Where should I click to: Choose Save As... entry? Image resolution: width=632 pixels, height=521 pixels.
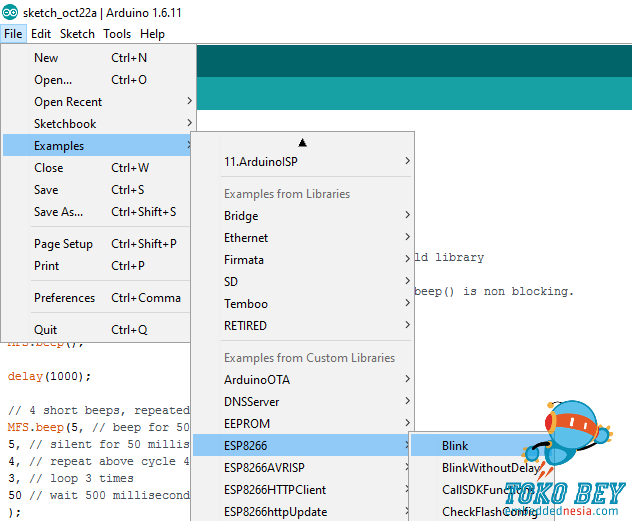pos(97,212)
